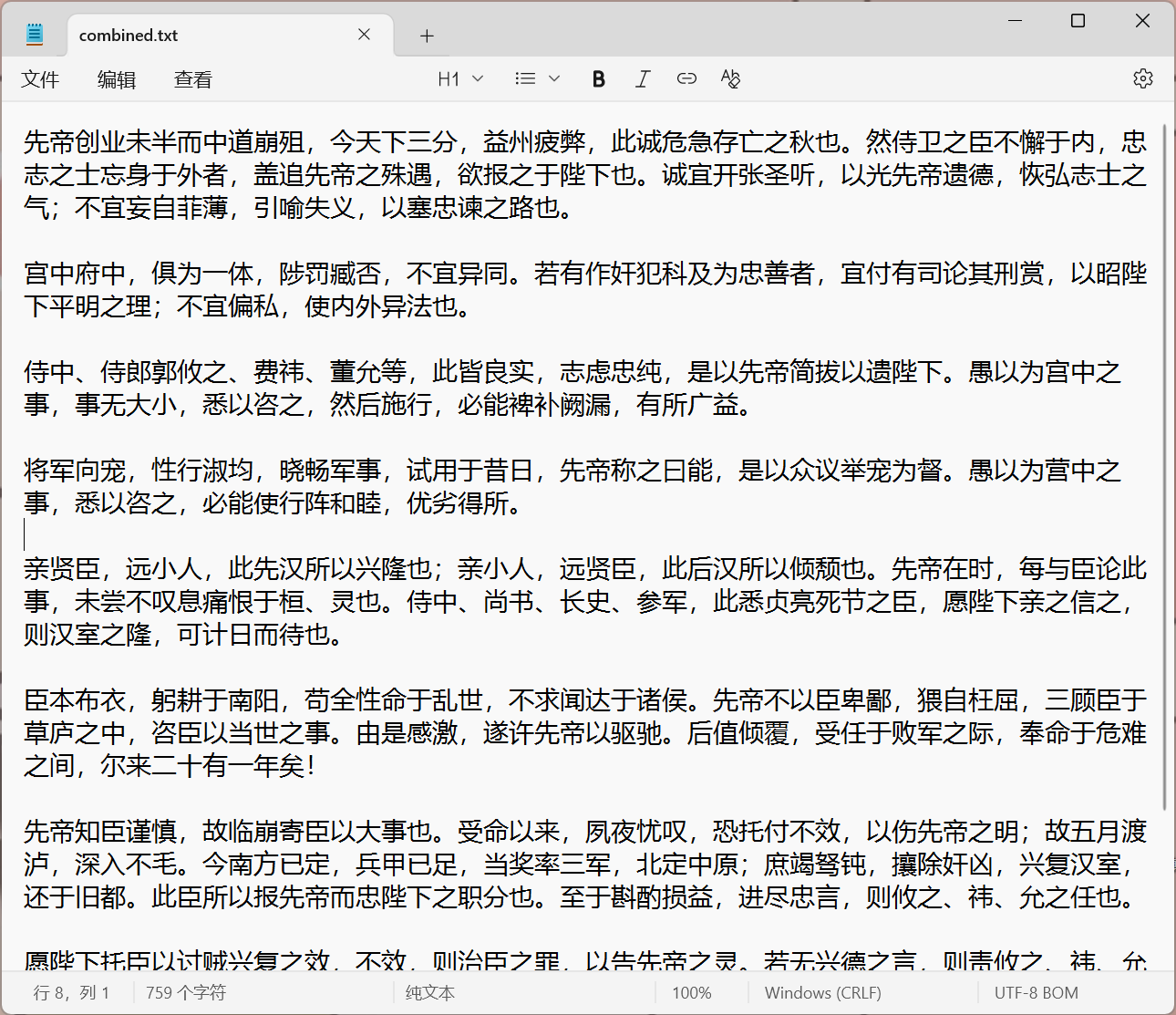Click the Windows (CRLF) line ending indicator
Image resolution: width=1176 pixels, height=1015 pixels.
(821, 992)
